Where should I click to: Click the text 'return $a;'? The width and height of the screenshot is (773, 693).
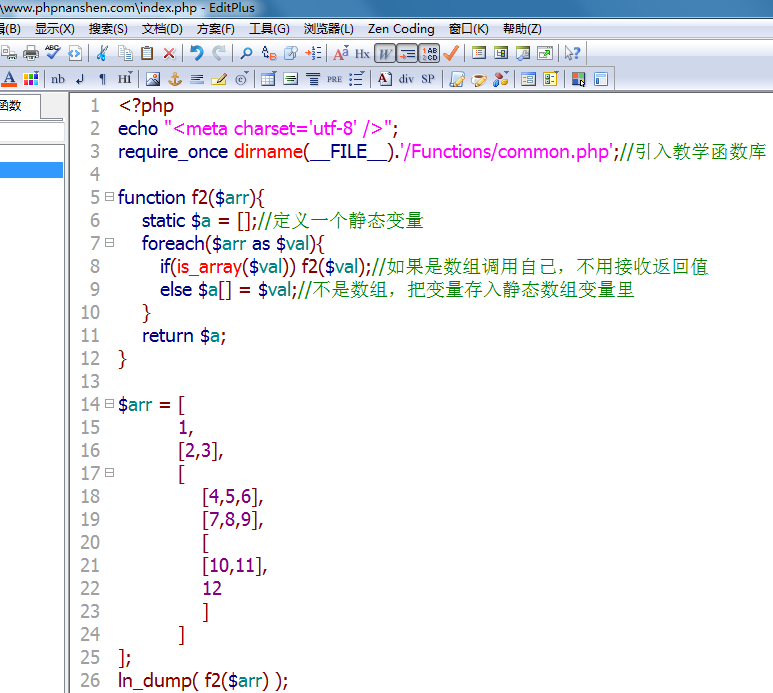tap(184, 336)
